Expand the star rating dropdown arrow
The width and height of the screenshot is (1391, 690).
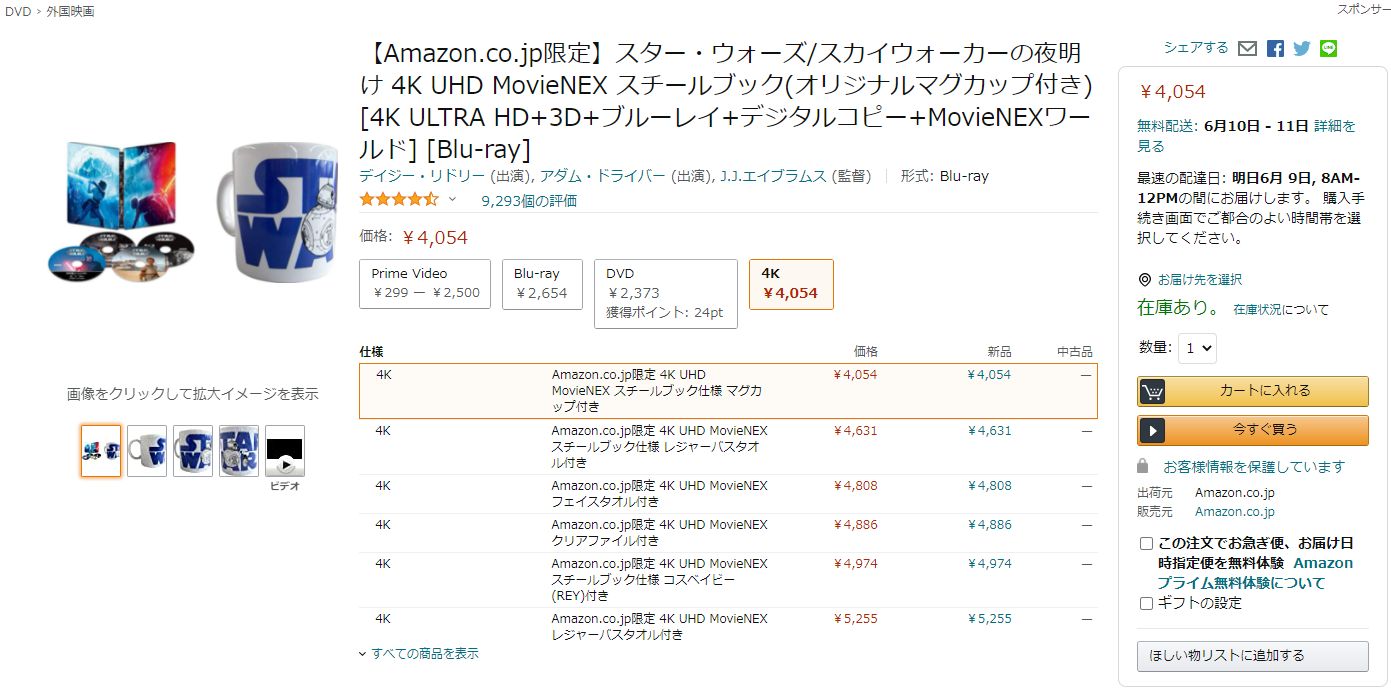pyautogui.click(x=452, y=199)
